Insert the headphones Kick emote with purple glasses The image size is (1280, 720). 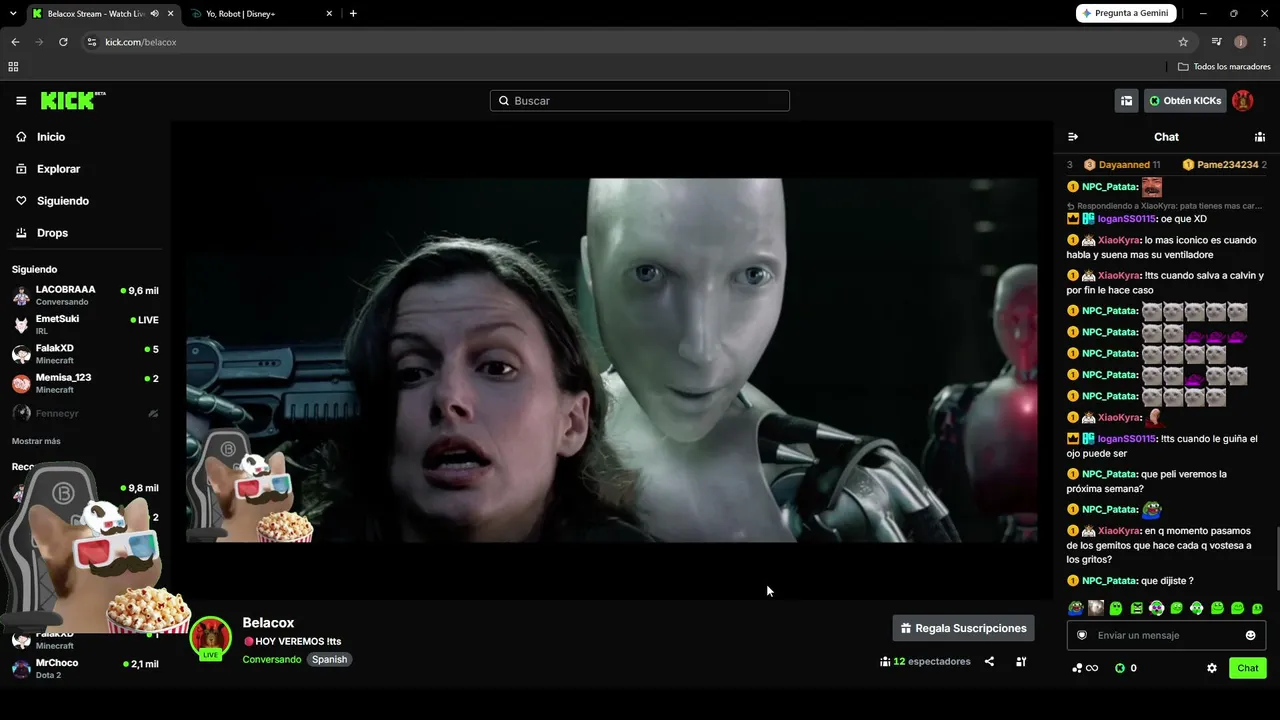point(1156,608)
